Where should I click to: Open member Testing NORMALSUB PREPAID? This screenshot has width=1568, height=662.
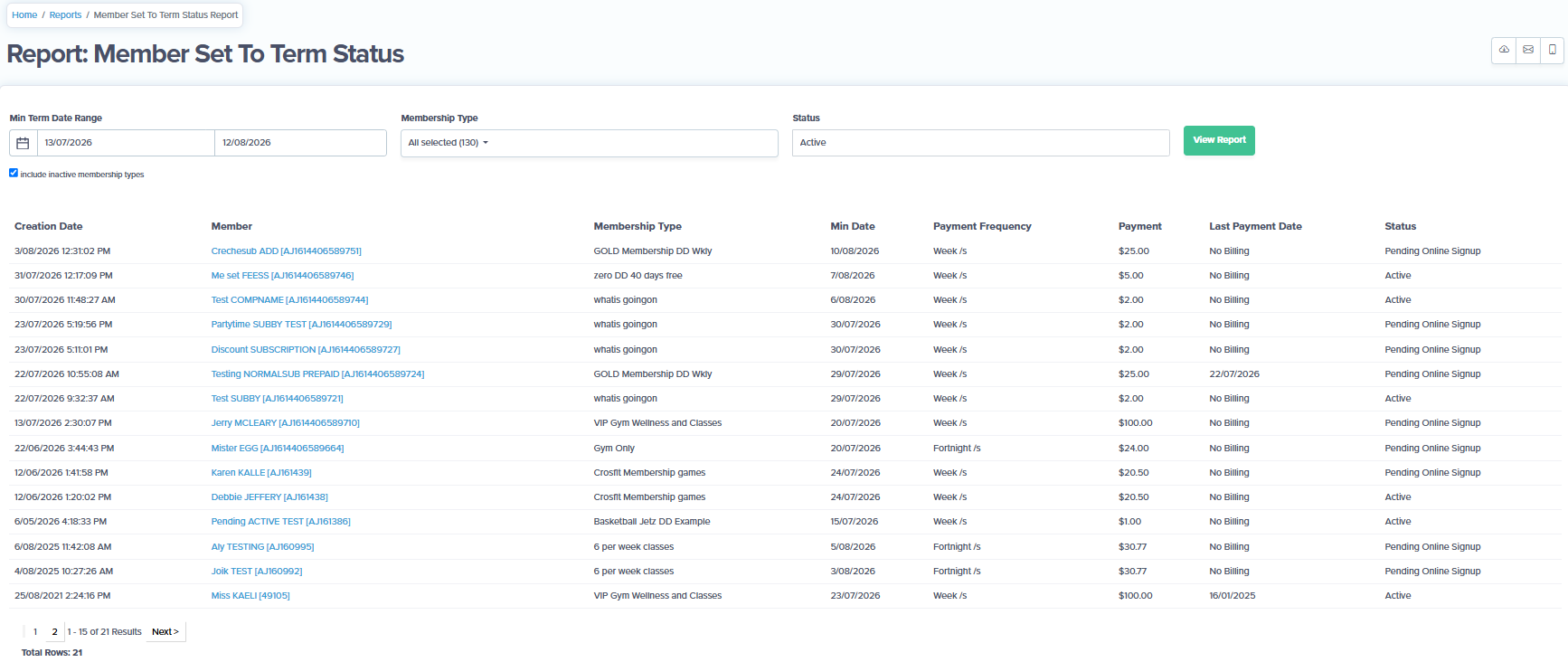(317, 374)
